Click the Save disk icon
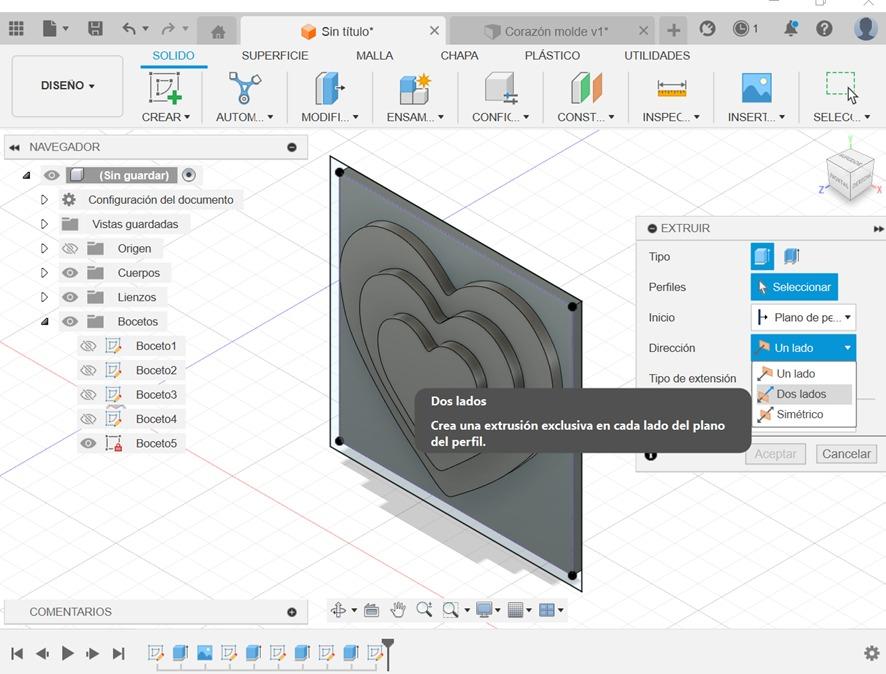This screenshot has height=674, width=886. point(95,29)
